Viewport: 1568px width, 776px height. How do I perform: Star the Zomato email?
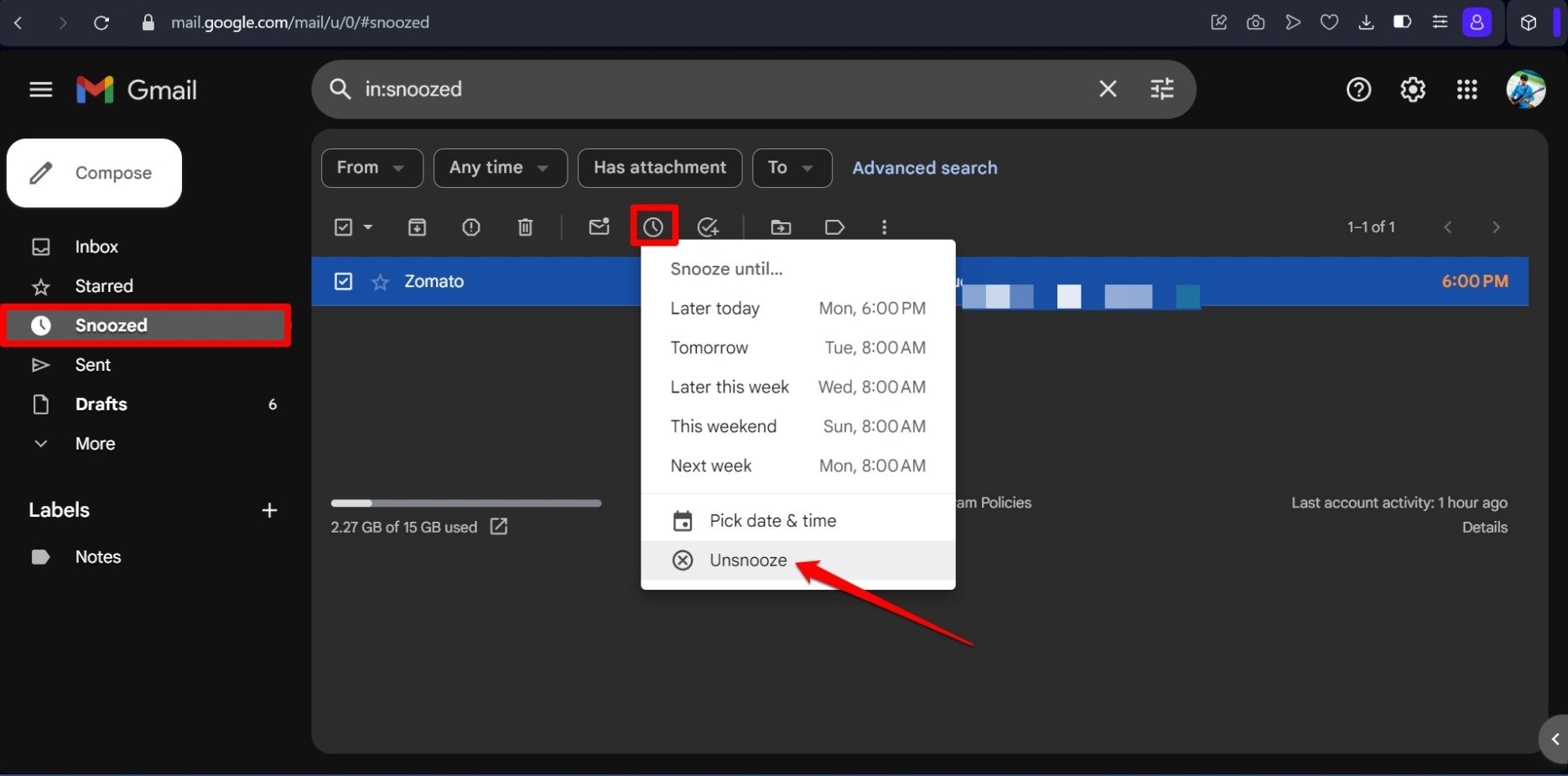pyautogui.click(x=380, y=281)
